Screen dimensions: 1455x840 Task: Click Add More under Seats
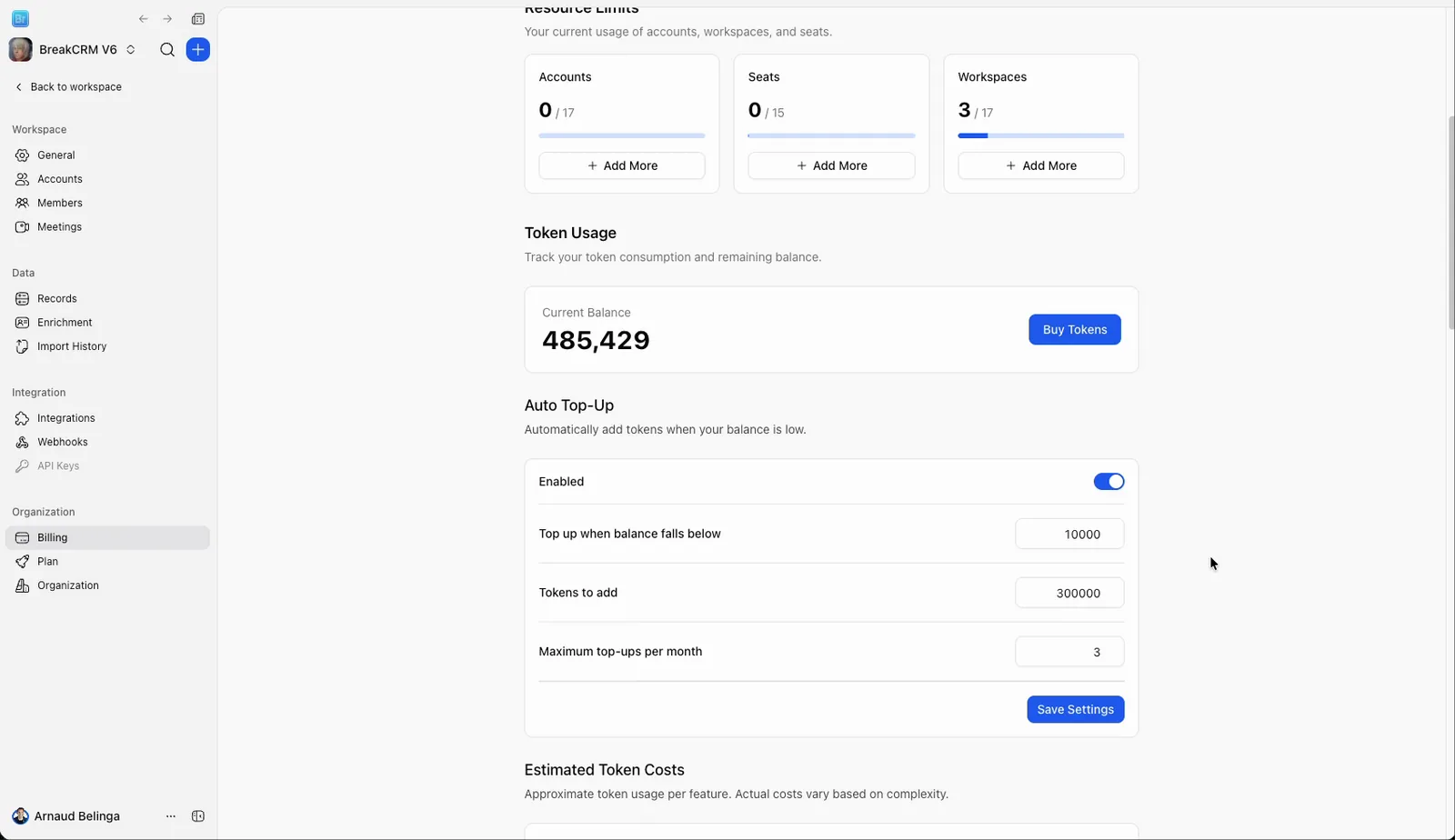pyautogui.click(x=831, y=165)
